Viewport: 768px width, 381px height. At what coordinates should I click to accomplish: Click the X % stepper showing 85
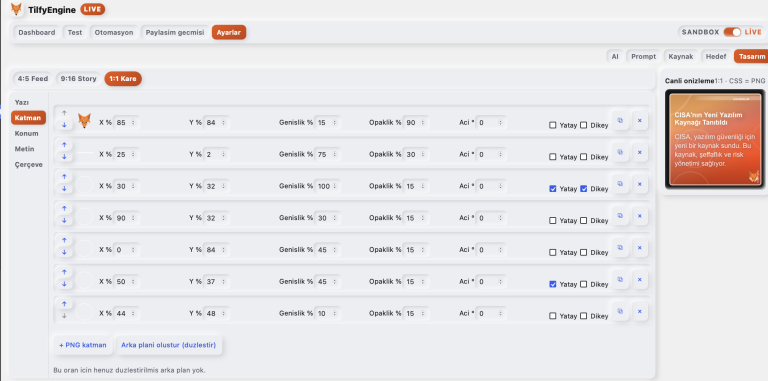[x=133, y=122]
